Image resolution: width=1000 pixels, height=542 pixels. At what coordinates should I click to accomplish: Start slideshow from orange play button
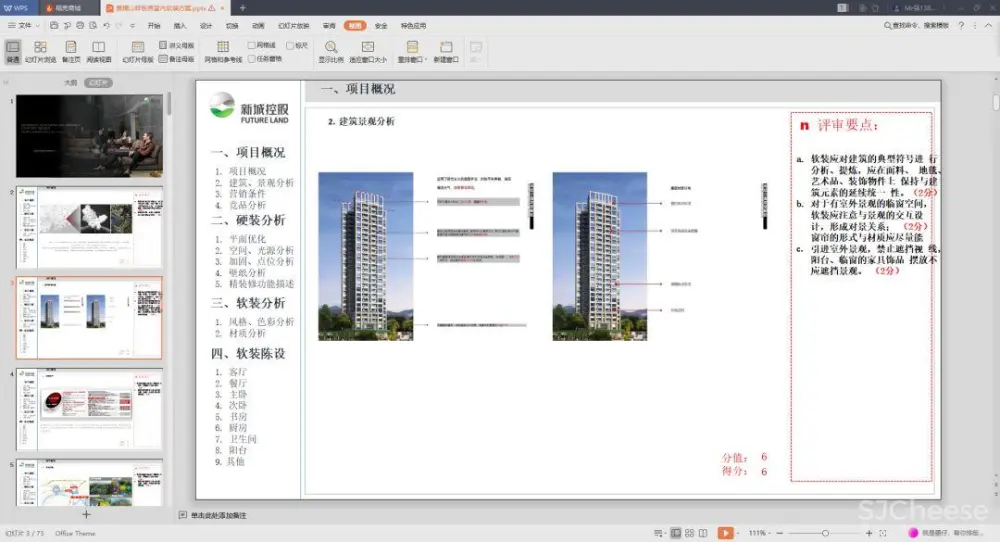coord(726,533)
